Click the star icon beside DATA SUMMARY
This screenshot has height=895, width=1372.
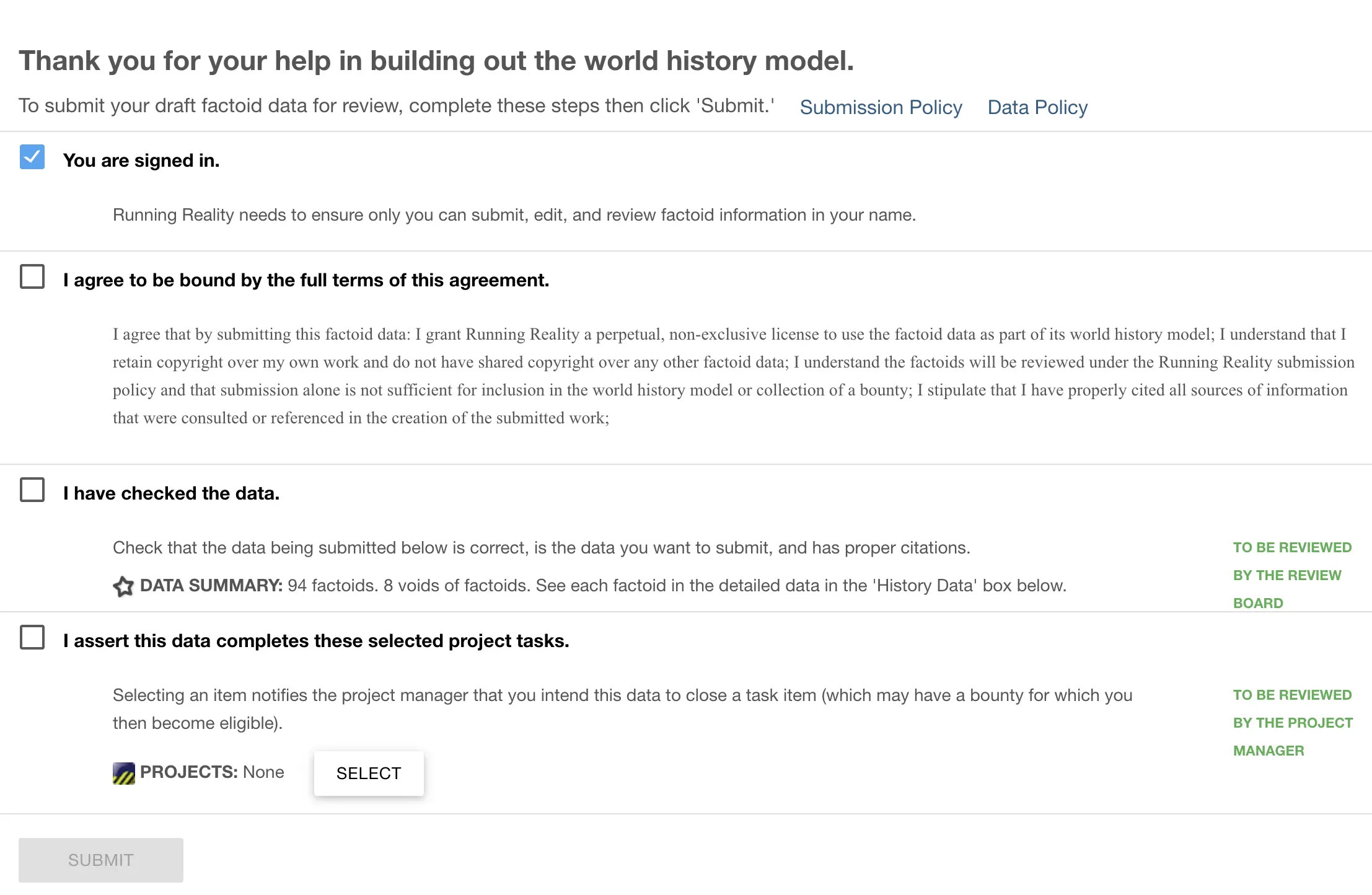123,586
